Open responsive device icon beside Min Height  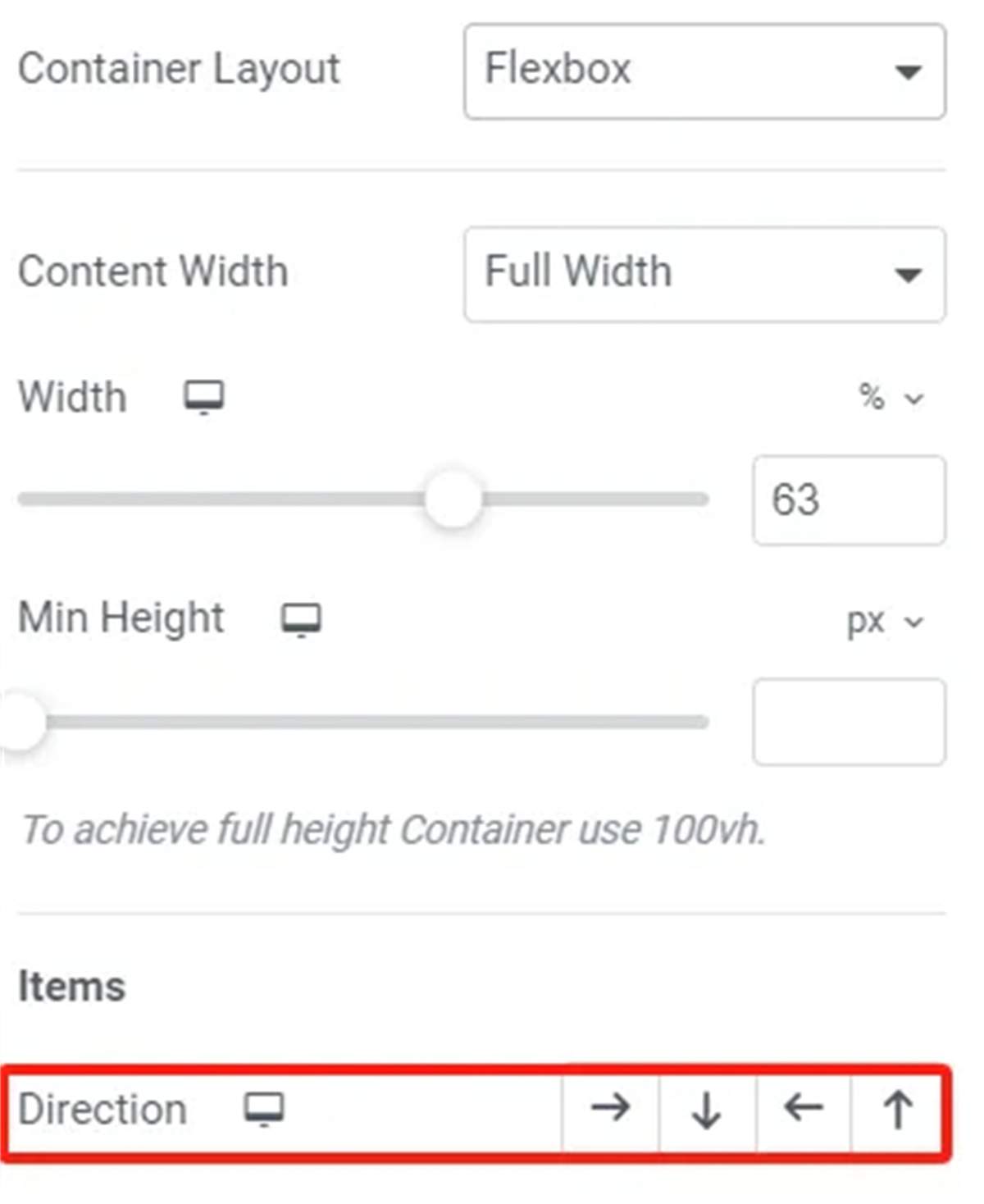[301, 620]
